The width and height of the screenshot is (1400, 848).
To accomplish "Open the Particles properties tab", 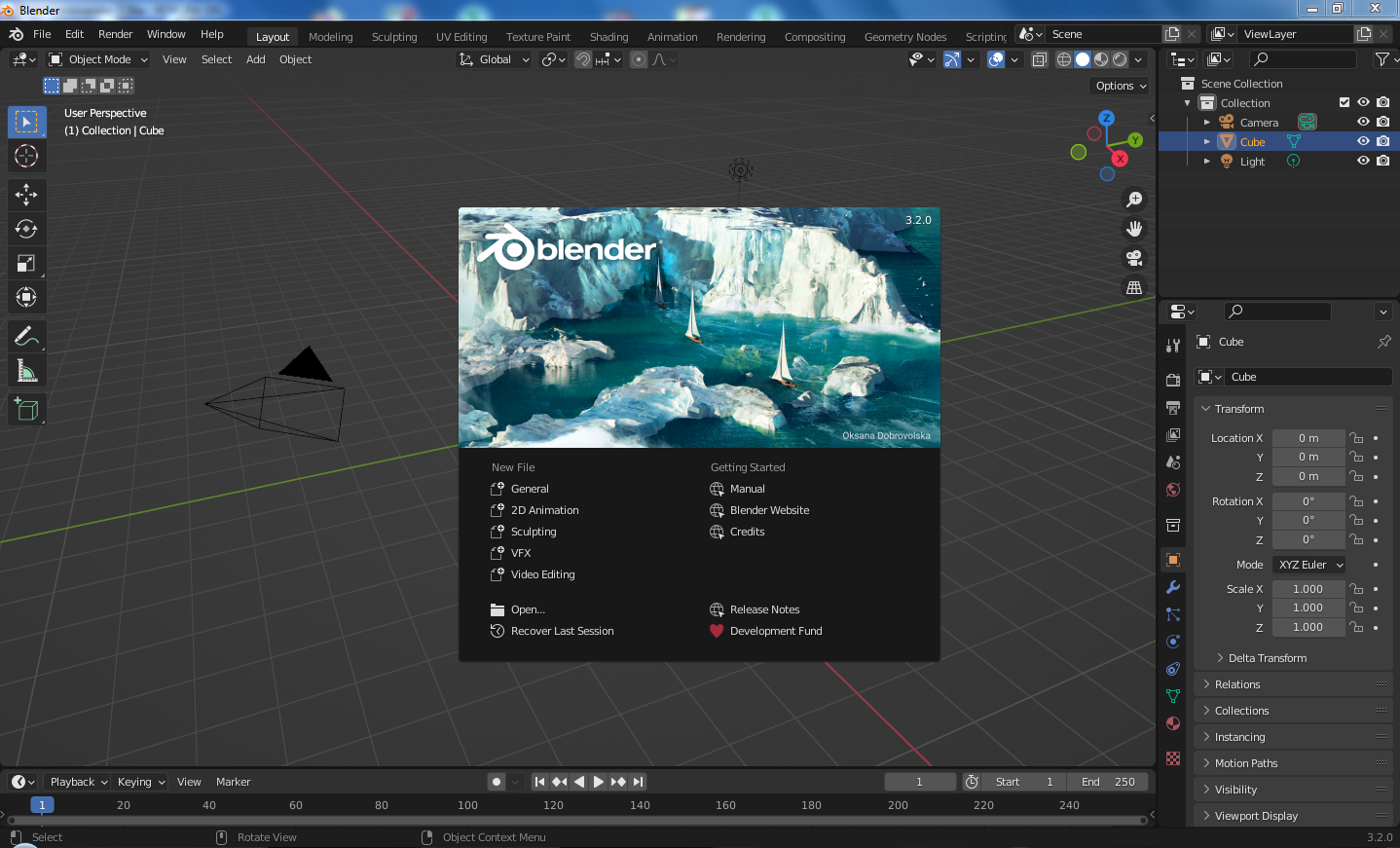I will pos(1173,614).
